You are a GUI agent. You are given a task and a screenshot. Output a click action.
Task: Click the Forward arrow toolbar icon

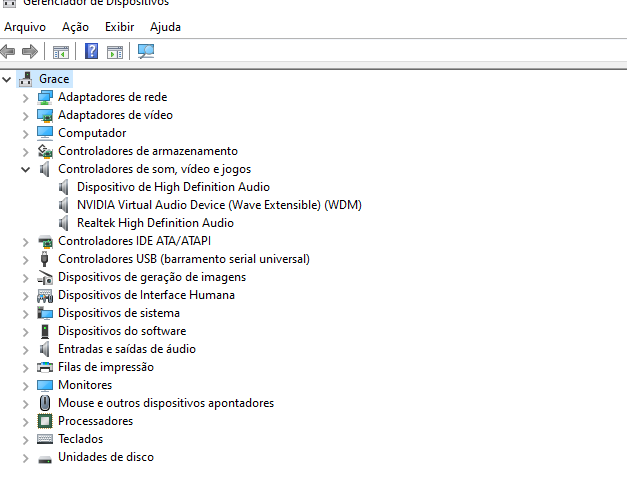tap(30, 51)
